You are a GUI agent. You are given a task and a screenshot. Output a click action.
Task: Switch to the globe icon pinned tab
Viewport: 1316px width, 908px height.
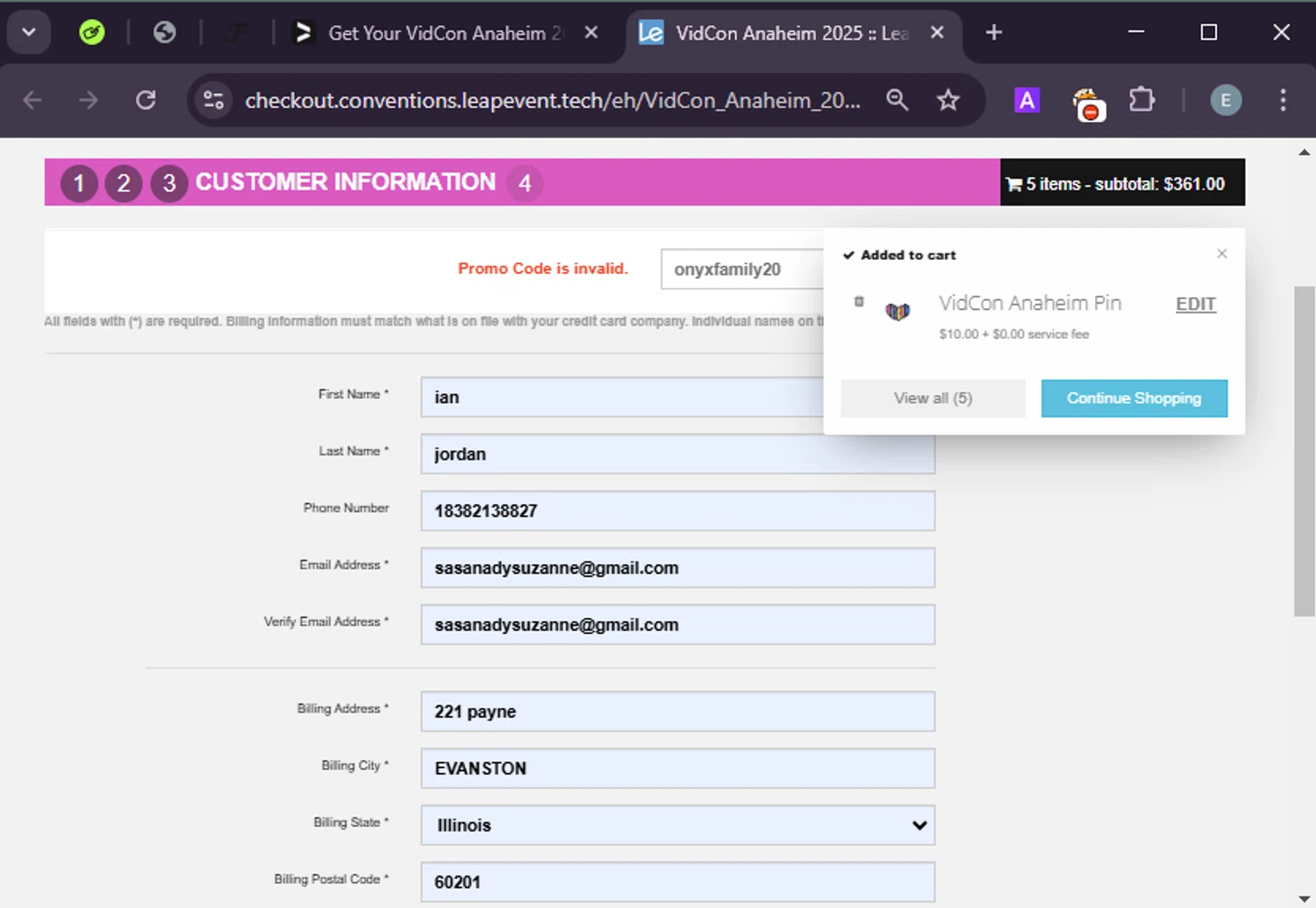pos(164,32)
